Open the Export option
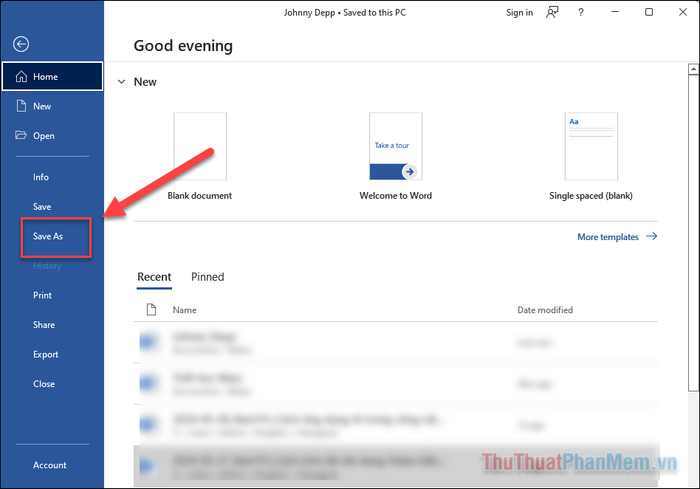 pos(46,354)
